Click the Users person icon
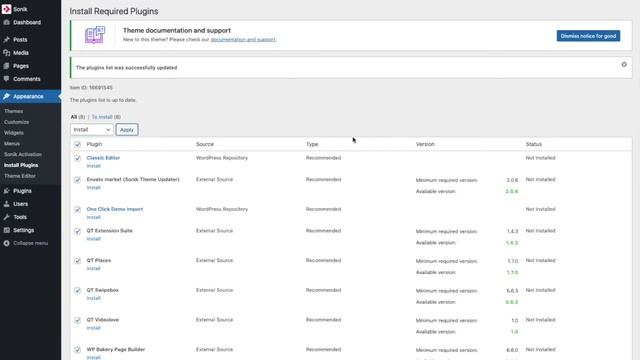The height and width of the screenshot is (360, 640). (x=6, y=204)
